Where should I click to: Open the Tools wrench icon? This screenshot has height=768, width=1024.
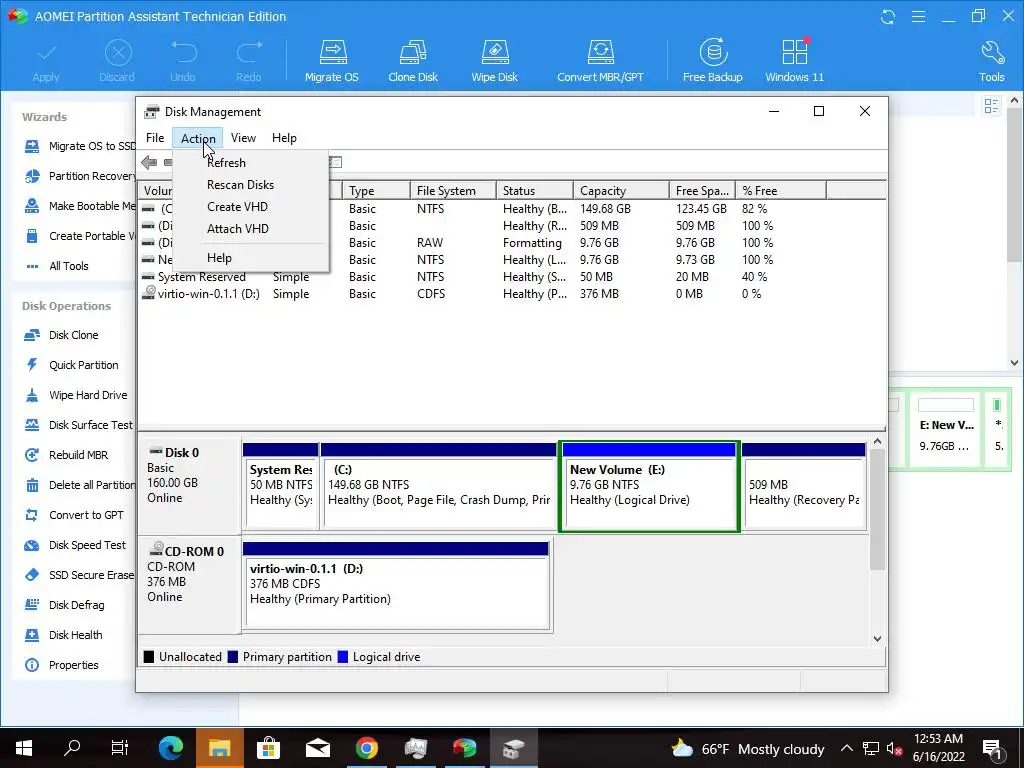coord(991,61)
